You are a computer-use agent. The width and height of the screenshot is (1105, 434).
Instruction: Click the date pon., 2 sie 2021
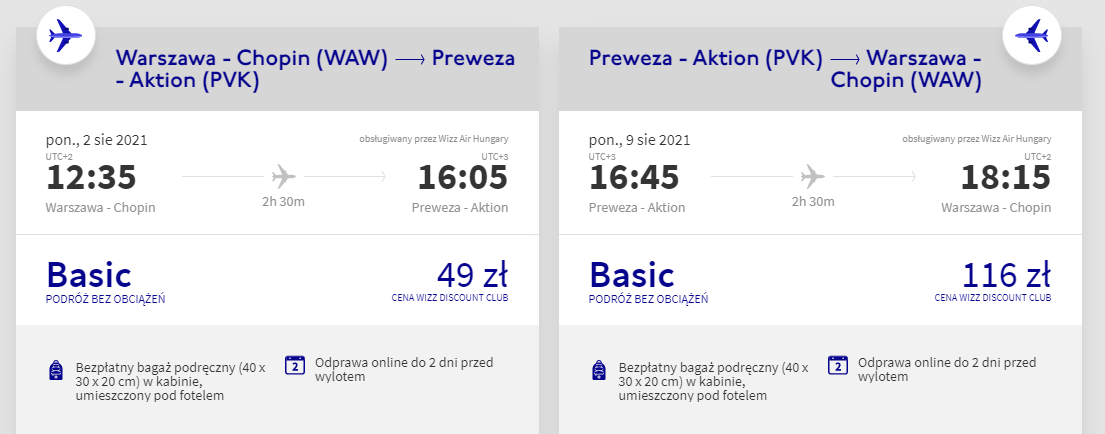pos(97,140)
